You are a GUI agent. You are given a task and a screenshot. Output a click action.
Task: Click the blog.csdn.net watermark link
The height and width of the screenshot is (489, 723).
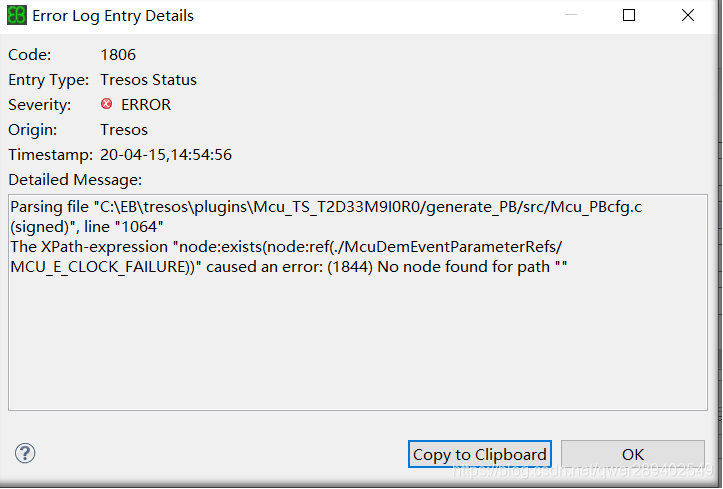[x=583, y=470]
